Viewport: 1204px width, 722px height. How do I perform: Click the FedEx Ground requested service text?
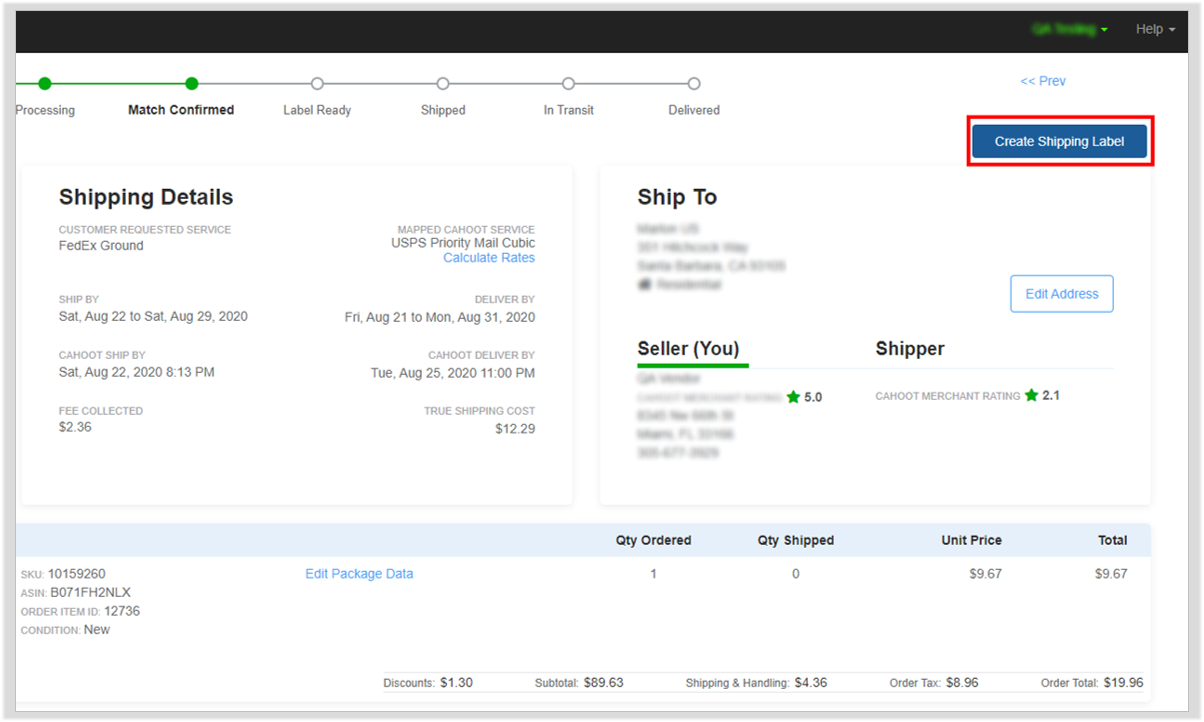coord(101,246)
